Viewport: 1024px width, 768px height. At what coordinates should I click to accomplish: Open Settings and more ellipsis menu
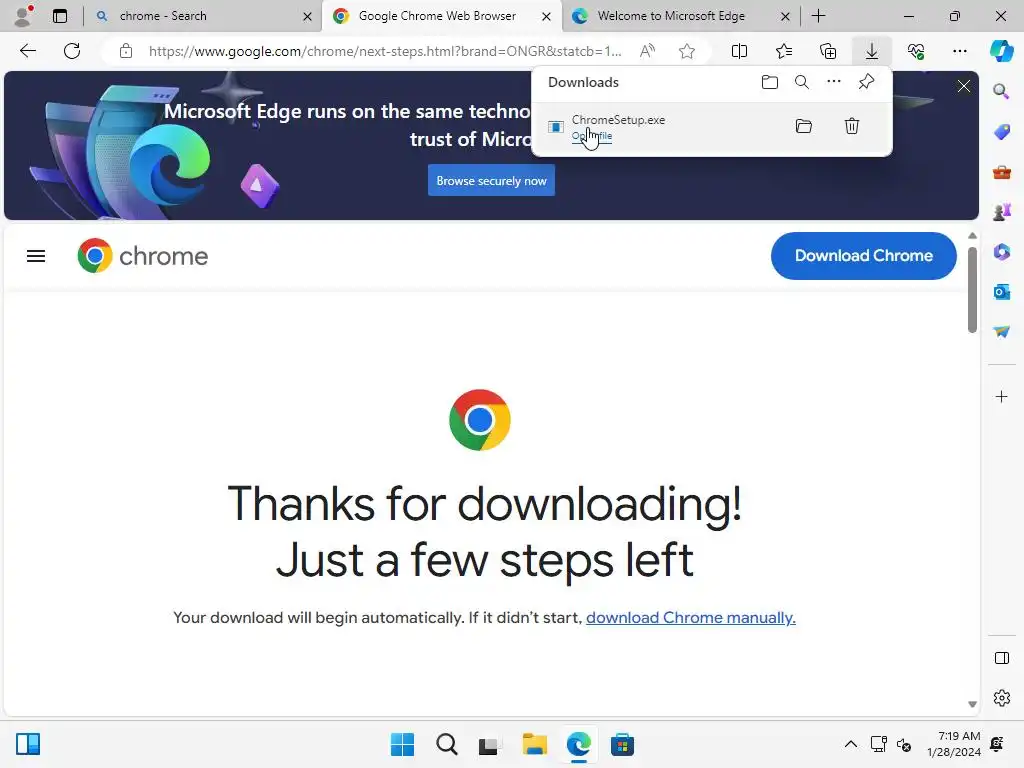tap(960, 51)
